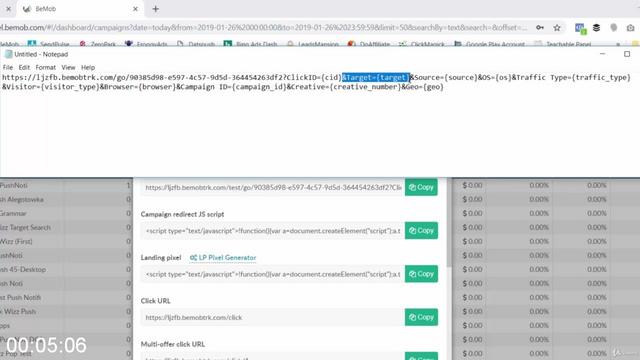The width and height of the screenshot is (640, 360).
Task: Open the LP Pixel Generator link
Action: pos(223,258)
